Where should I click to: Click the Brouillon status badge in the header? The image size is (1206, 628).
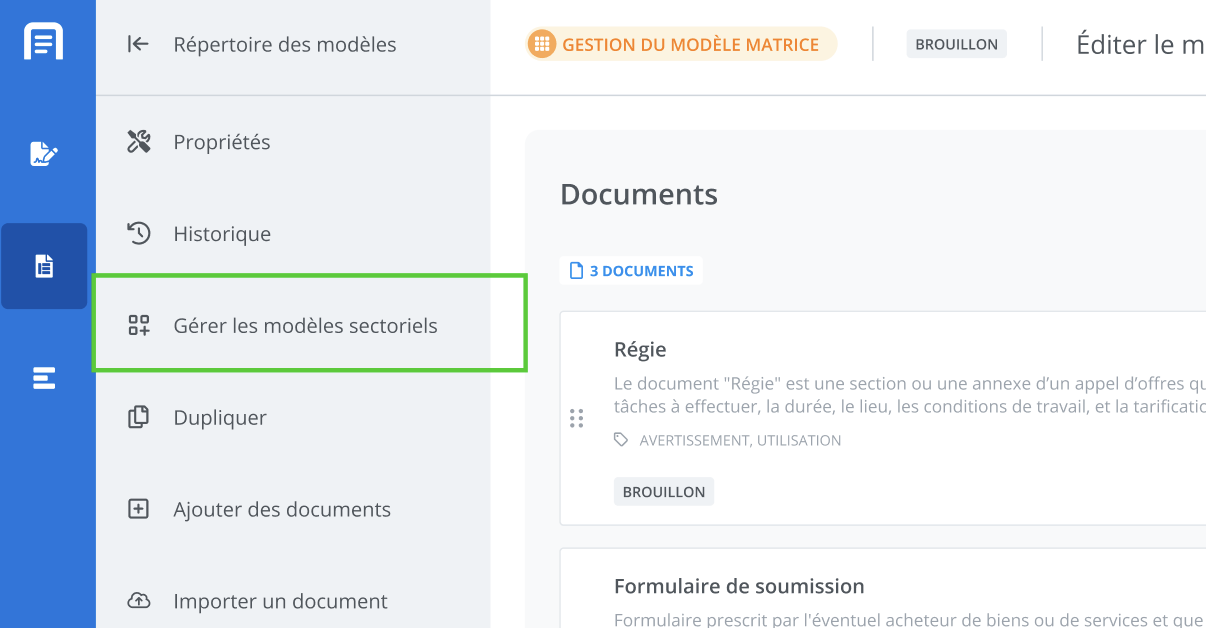(x=956, y=45)
